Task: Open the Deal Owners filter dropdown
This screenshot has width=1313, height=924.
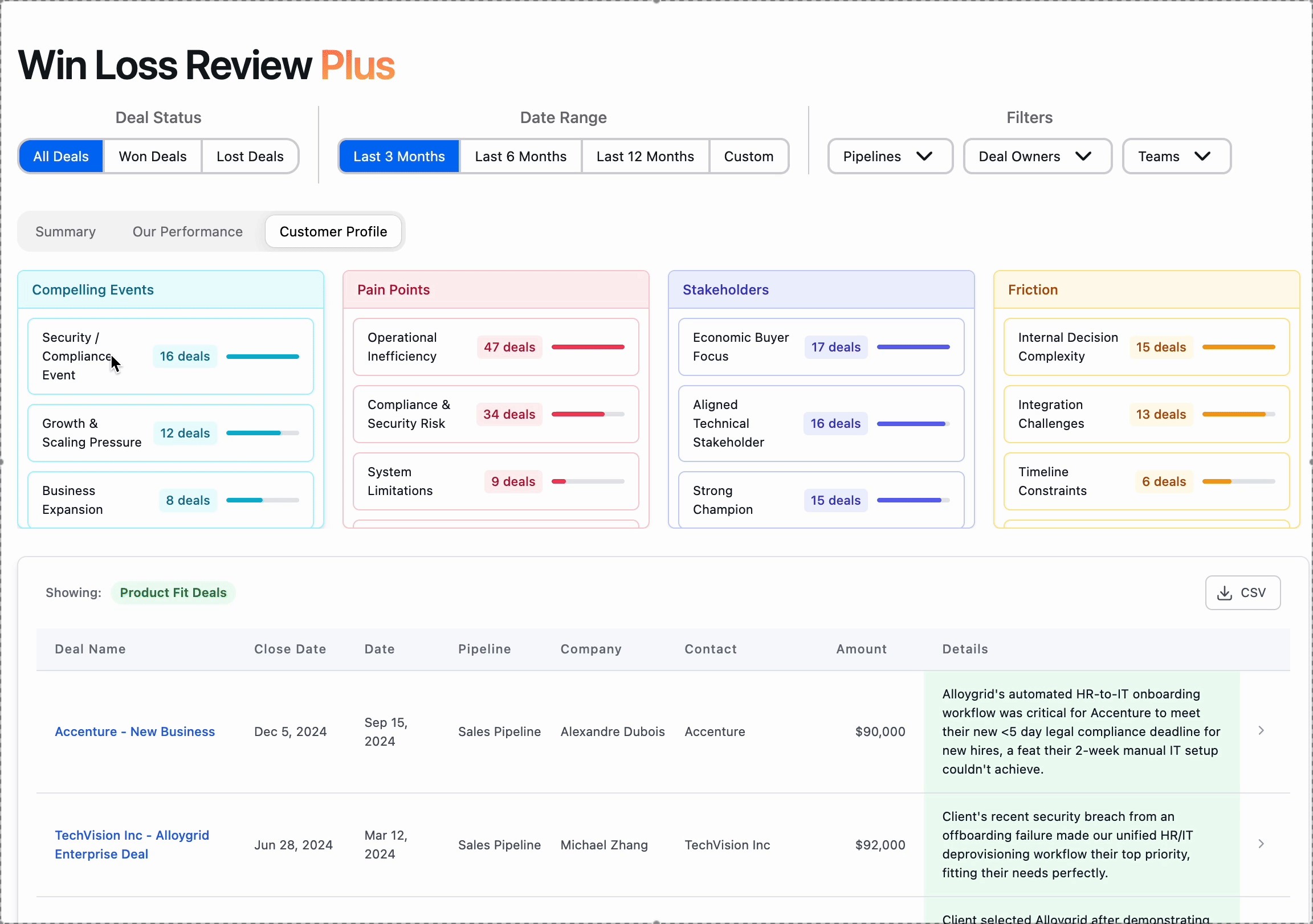Action: pos(1036,156)
